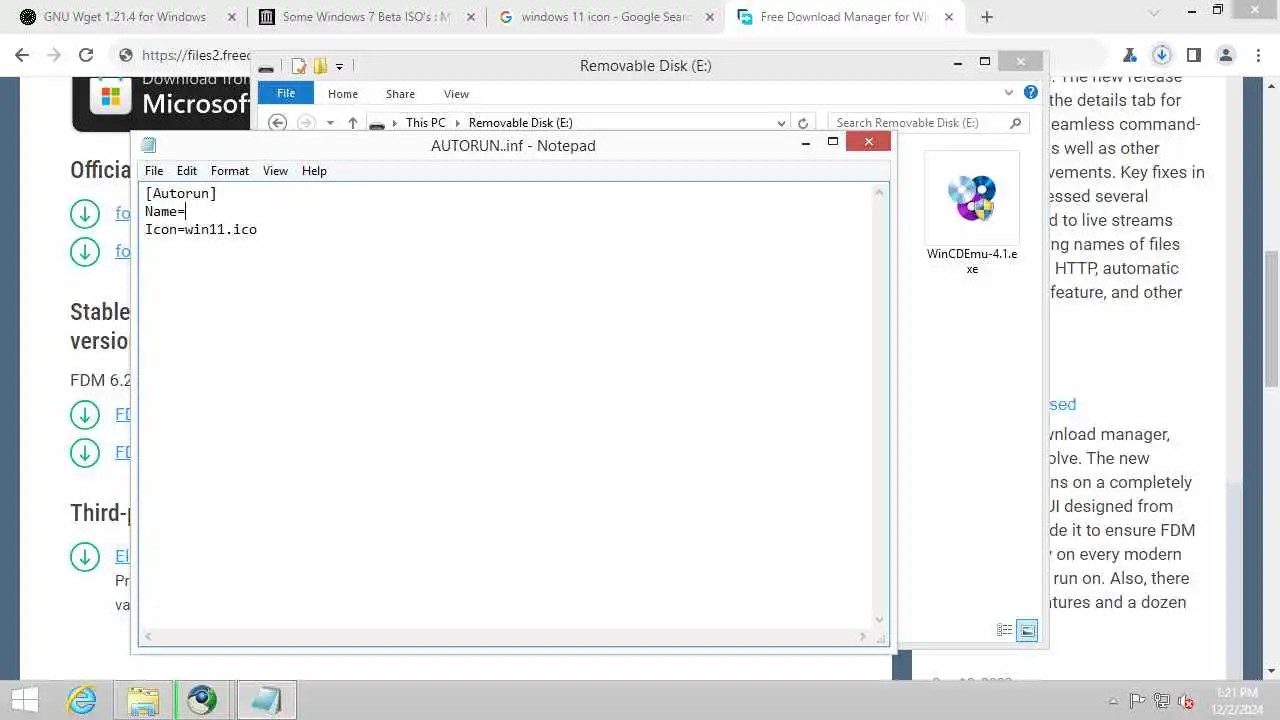Click the Icon=win11.ico line in Notepad
Screen dimensions: 1280x720
click(201, 229)
